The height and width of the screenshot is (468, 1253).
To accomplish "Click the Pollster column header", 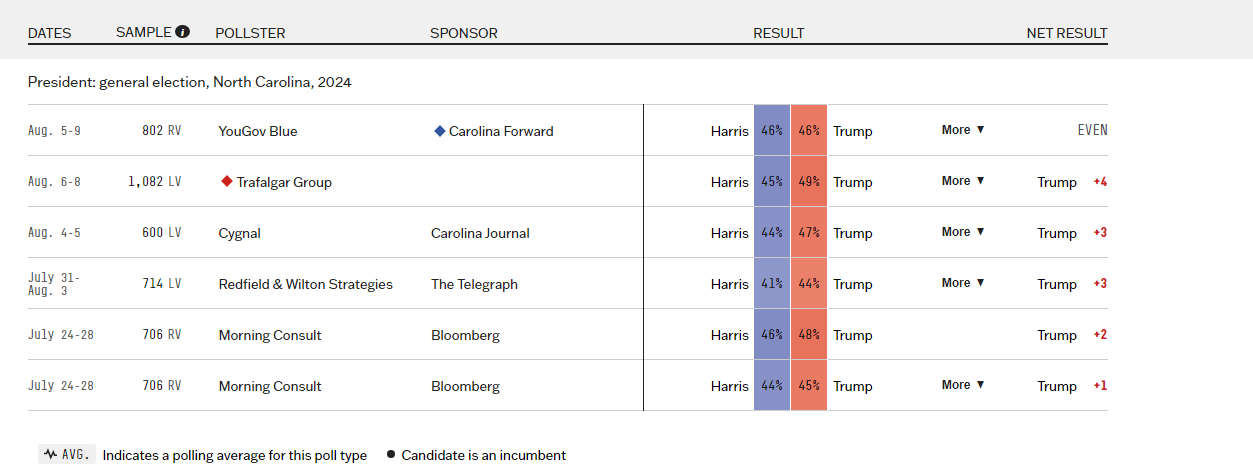I will (250, 33).
